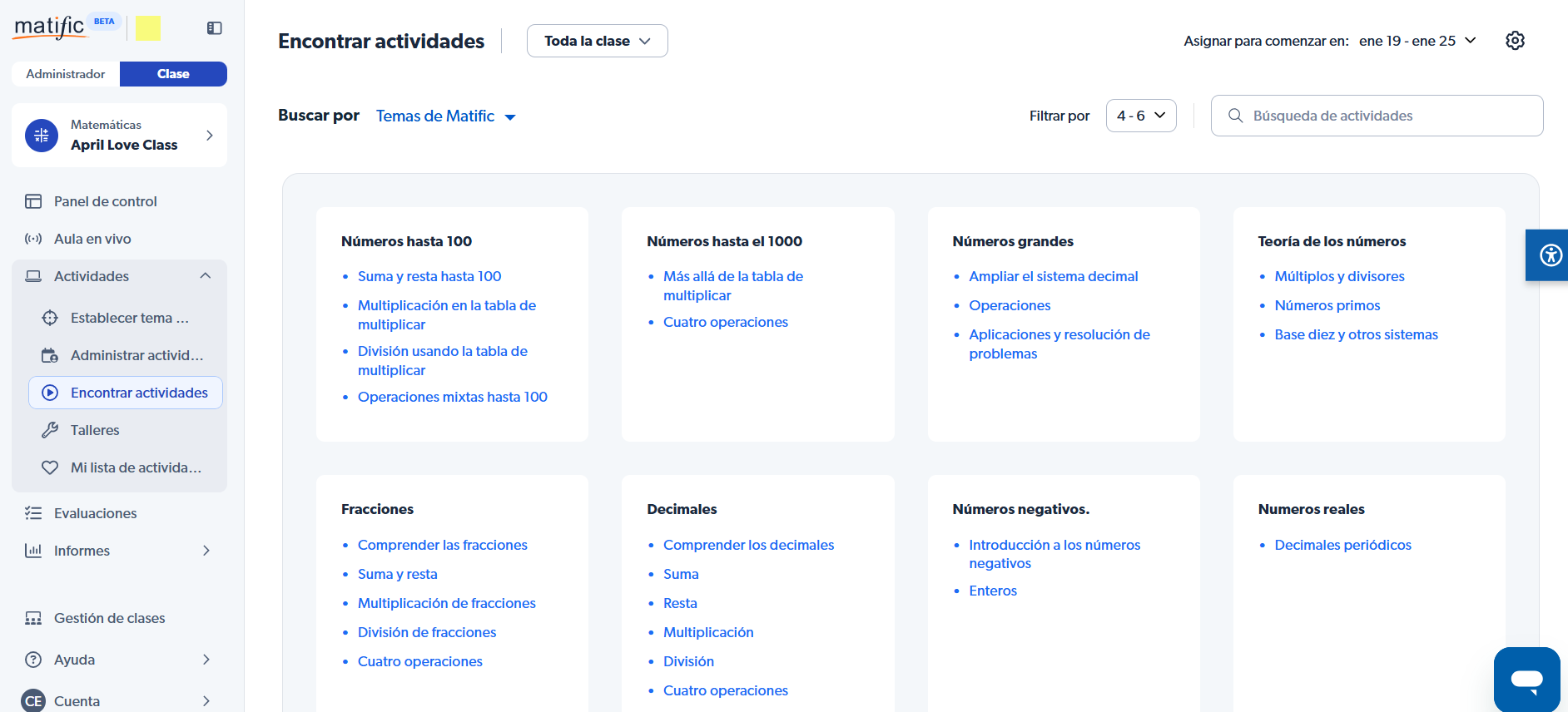Open the Números primos topic link
Image resolution: width=1568 pixels, height=712 pixels.
point(1327,305)
